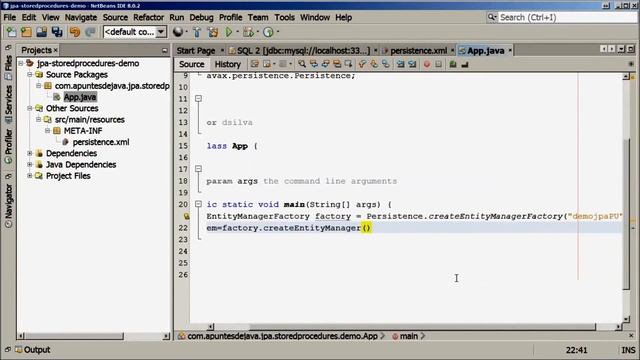640x360 pixels.
Task: Click the Clean and Build icon
Action: click(x=213, y=32)
